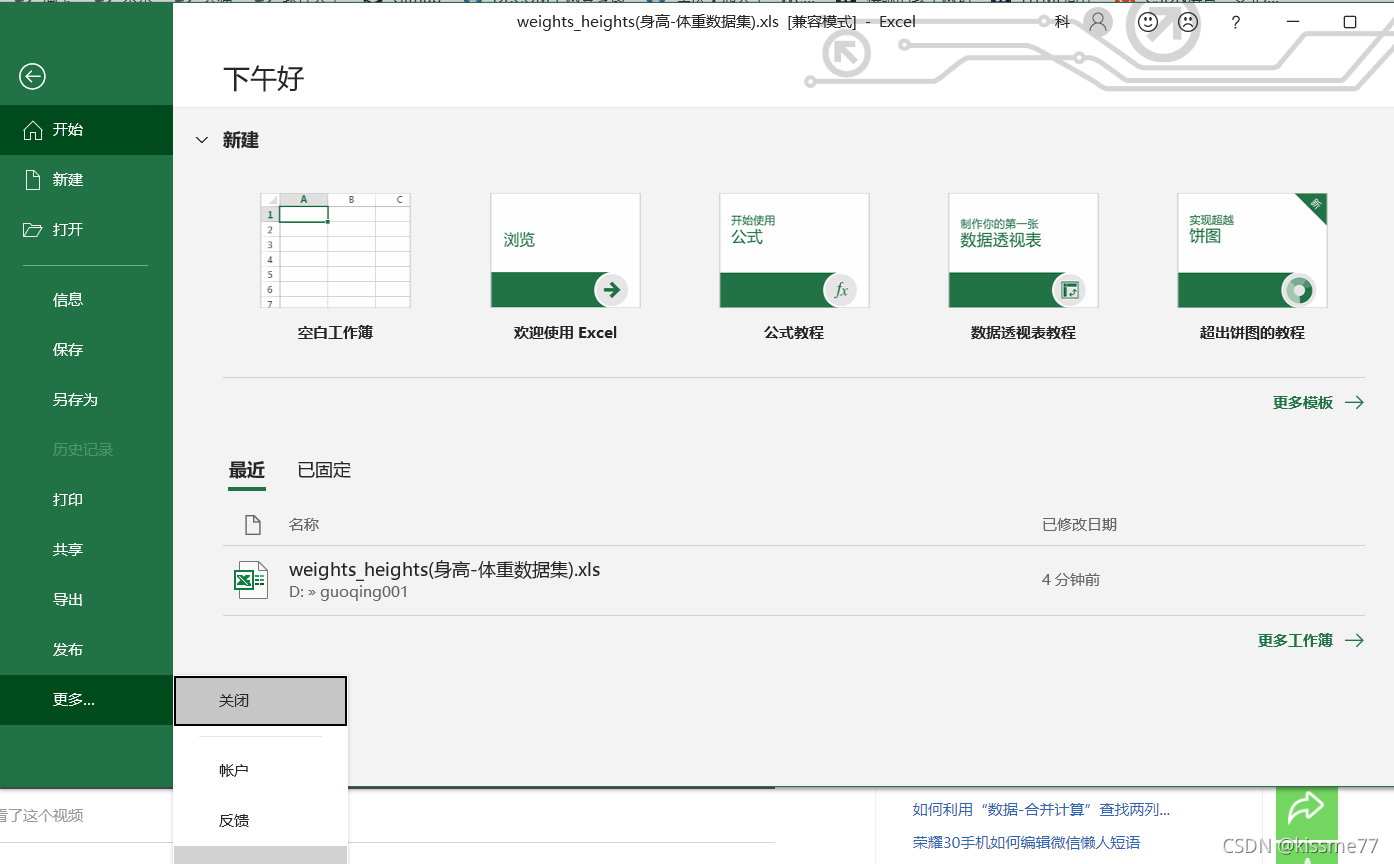
Task: Choose 关闭 from the popup menu
Action: [234, 700]
